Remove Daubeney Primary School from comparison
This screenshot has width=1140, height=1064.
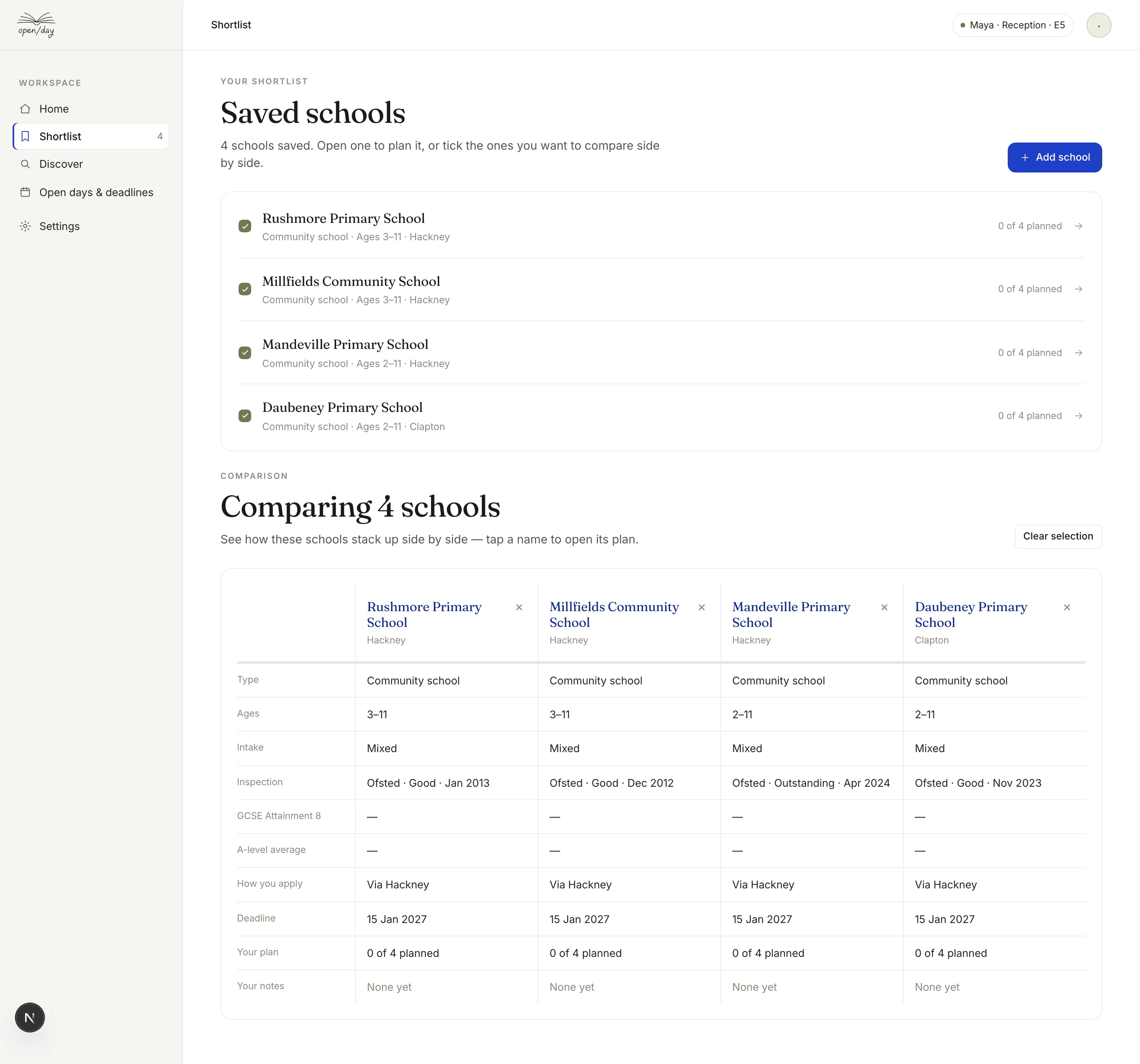pos(1067,608)
